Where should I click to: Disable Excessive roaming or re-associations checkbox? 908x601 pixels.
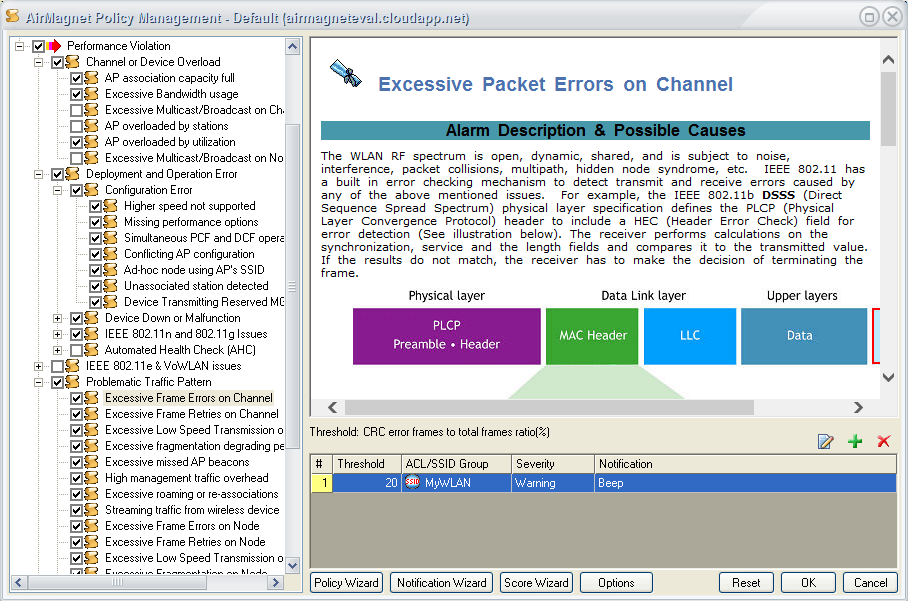tap(76, 494)
